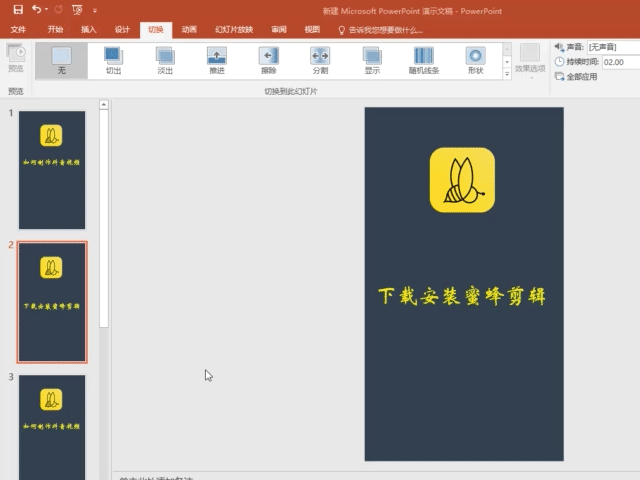This screenshot has height=480, width=640.
Task: Apply the 随机线条 random bars transition
Action: [424, 61]
